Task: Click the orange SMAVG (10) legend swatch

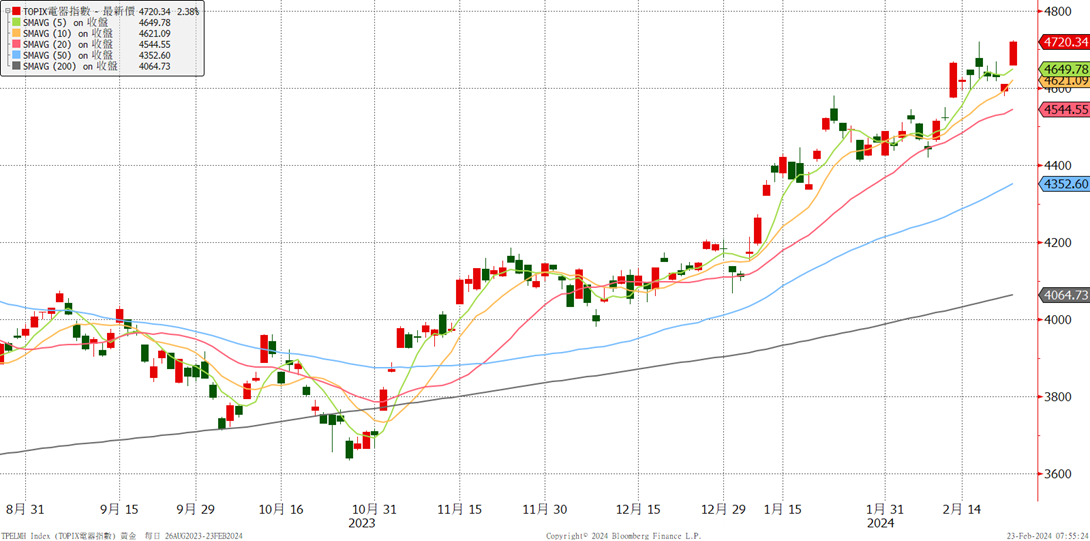Action: (x=17, y=33)
